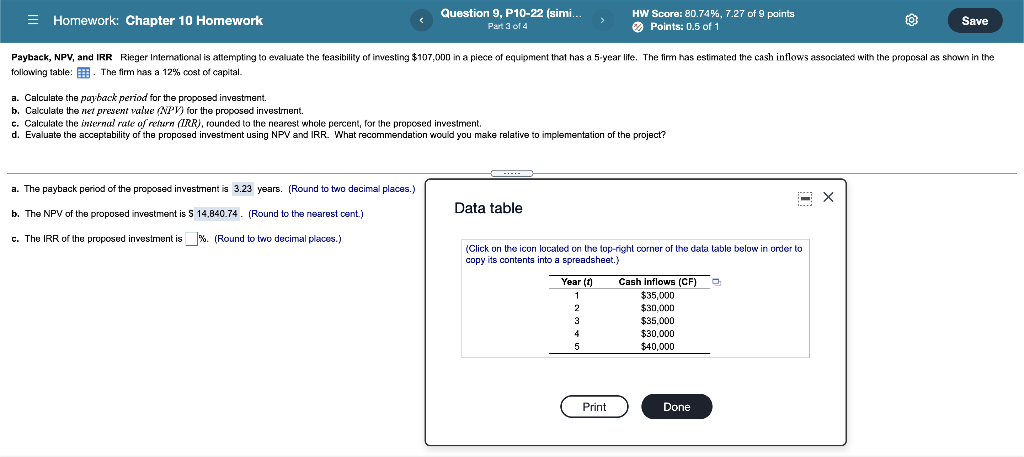The width and height of the screenshot is (1024, 457).
Task: Expand the divider handle with dots
Action: point(512,174)
